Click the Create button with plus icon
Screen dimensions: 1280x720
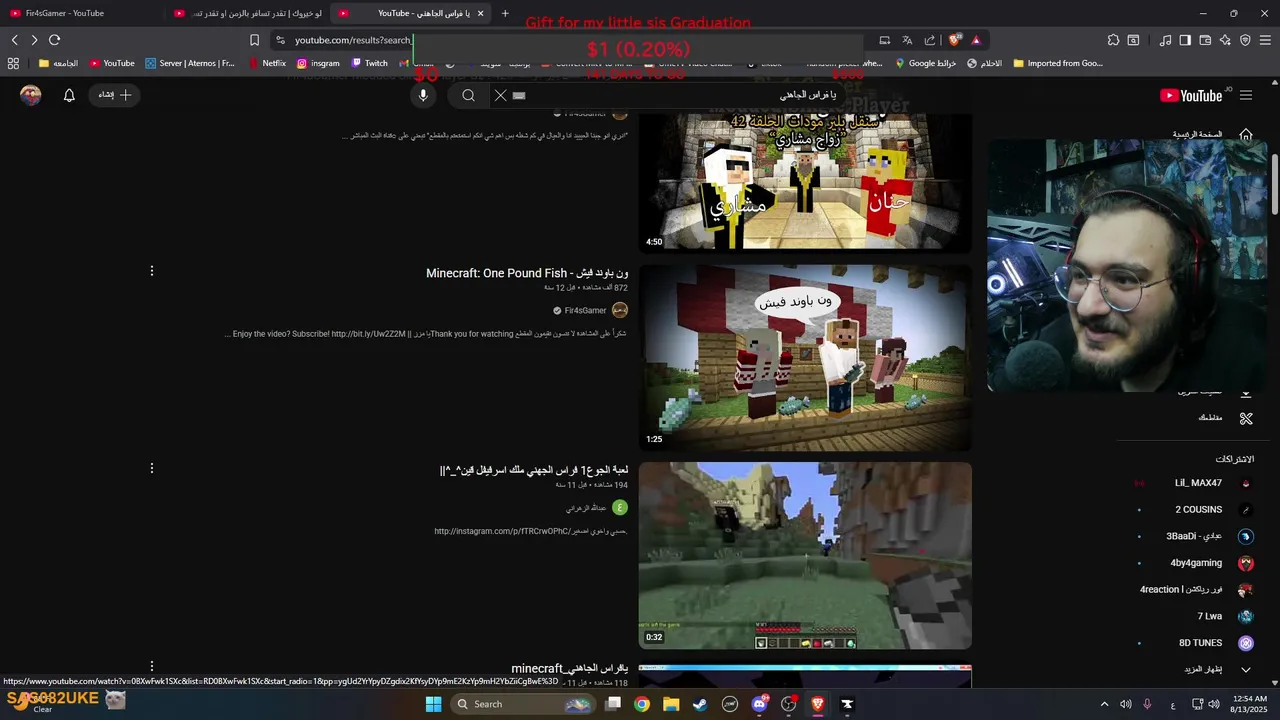[114, 95]
